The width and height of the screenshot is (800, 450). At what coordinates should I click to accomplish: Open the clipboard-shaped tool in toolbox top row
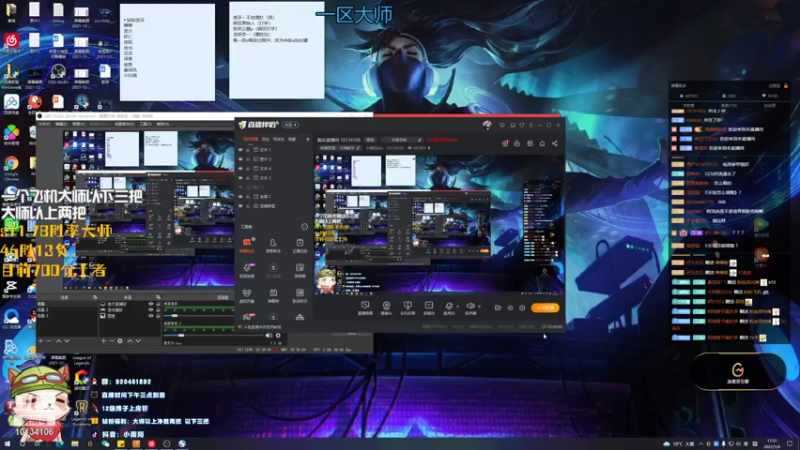(x=299, y=244)
